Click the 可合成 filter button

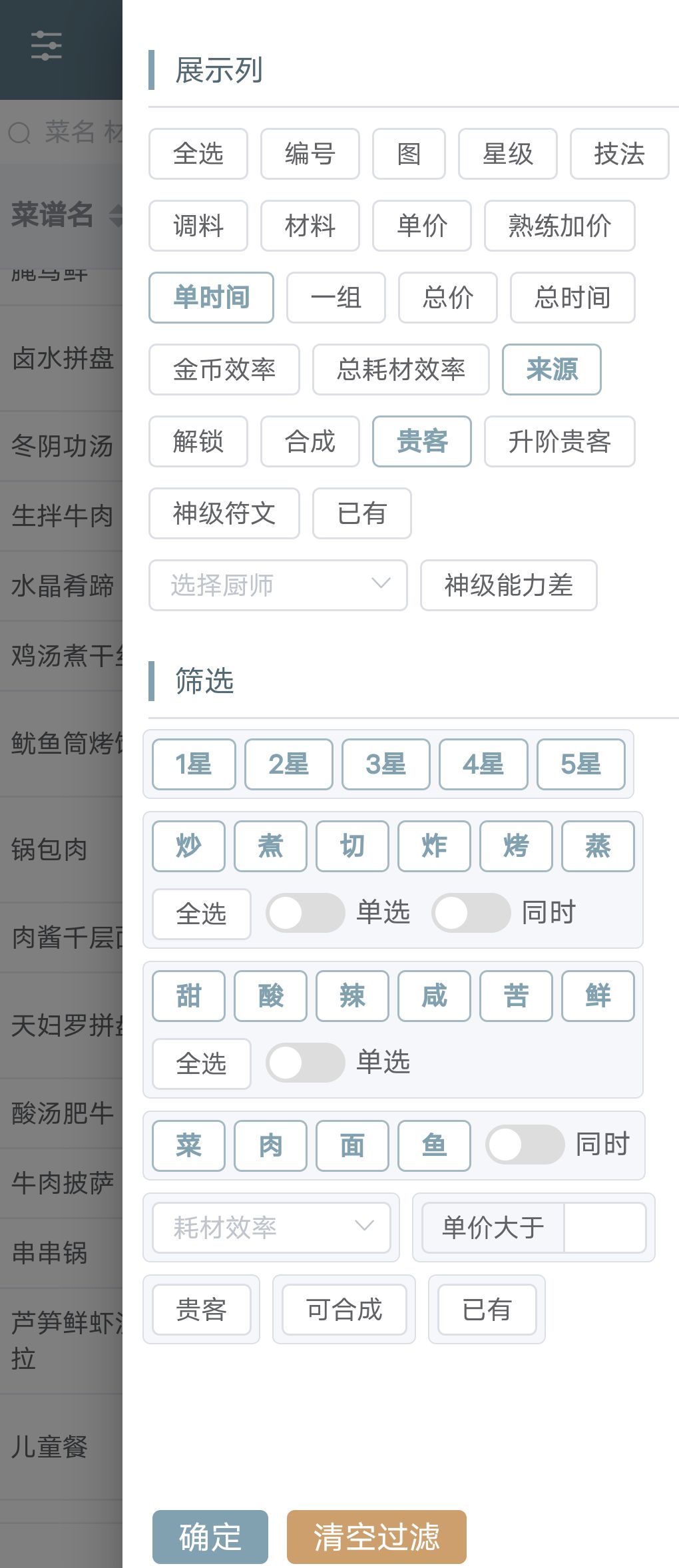[344, 1310]
